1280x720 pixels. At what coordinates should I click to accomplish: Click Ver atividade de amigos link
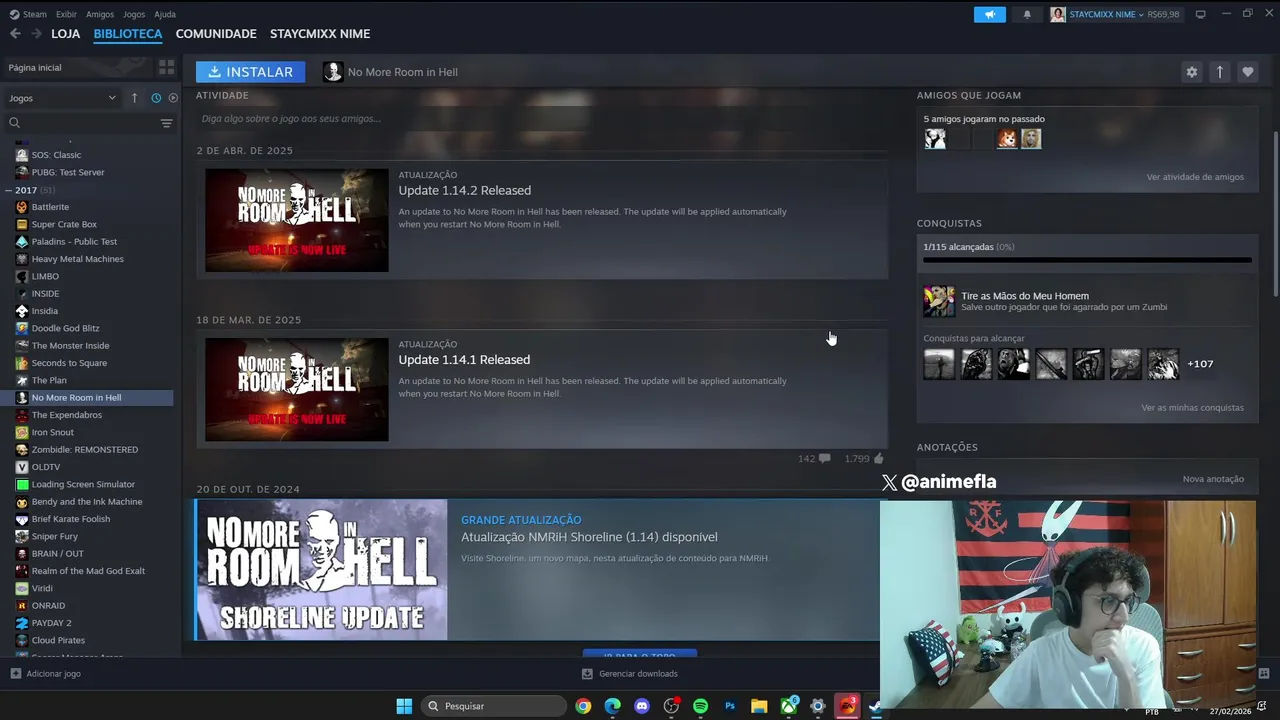(1195, 177)
